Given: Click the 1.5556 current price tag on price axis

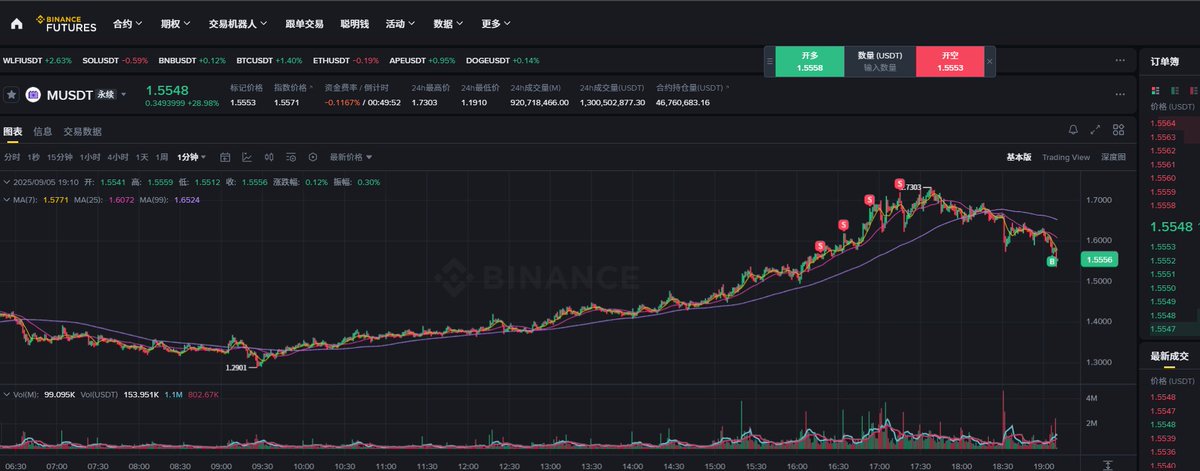Looking at the screenshot, I should 1097,259.
